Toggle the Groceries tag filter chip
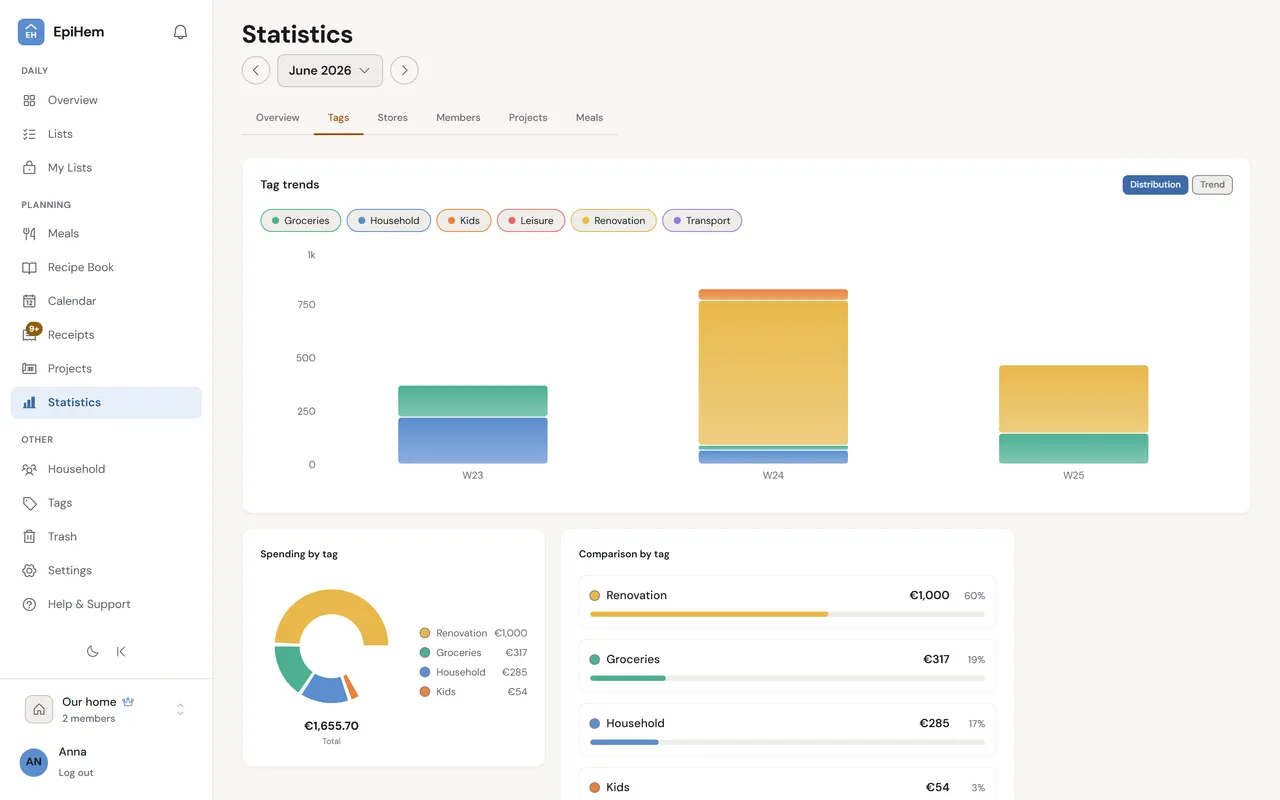This screenshot has width=1280, height=800. click(x=301, y=221)
